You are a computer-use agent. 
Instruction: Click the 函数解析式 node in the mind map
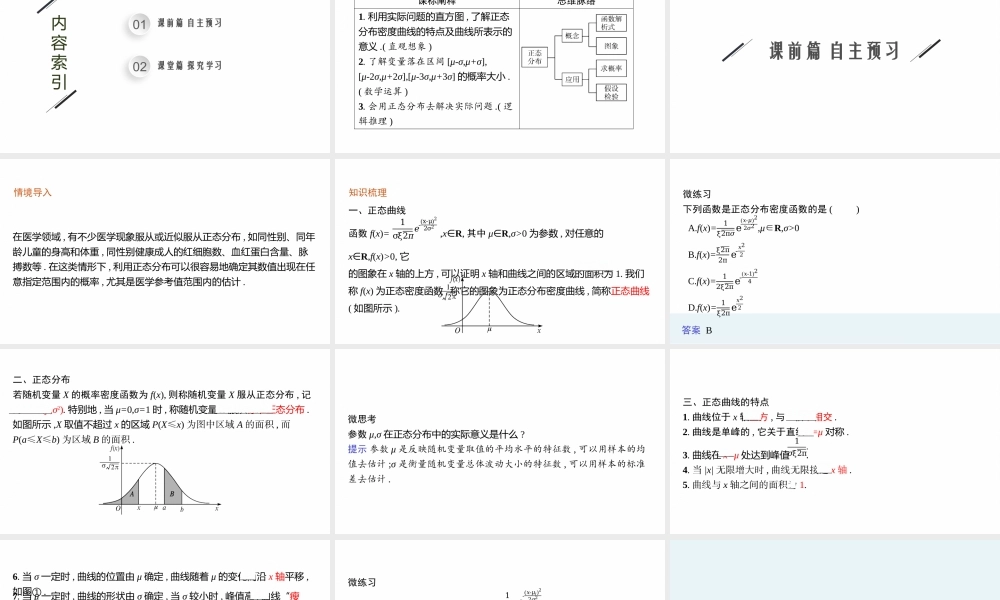[611, 23]
